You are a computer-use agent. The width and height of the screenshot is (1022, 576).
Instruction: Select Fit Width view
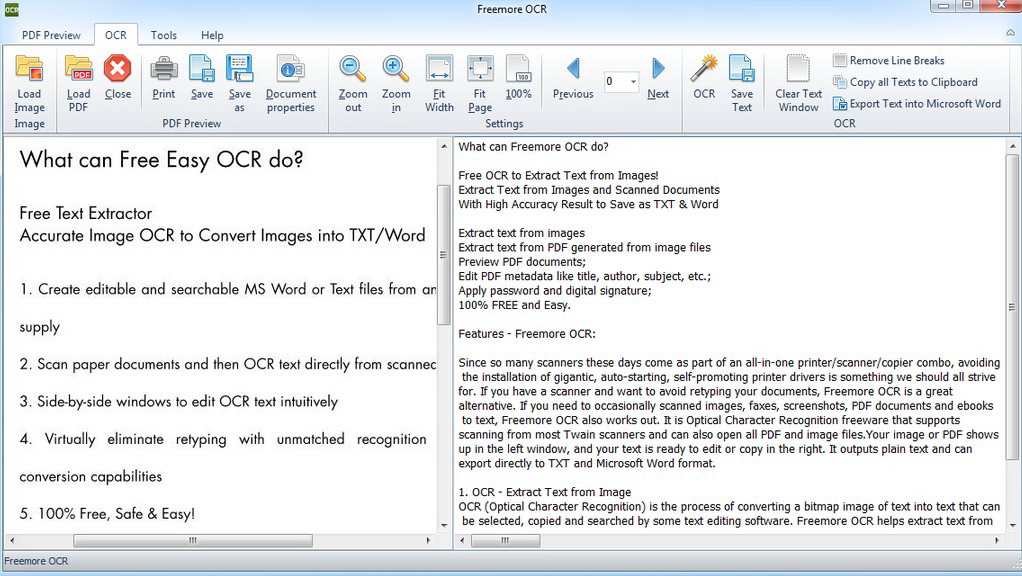(439, 68)
